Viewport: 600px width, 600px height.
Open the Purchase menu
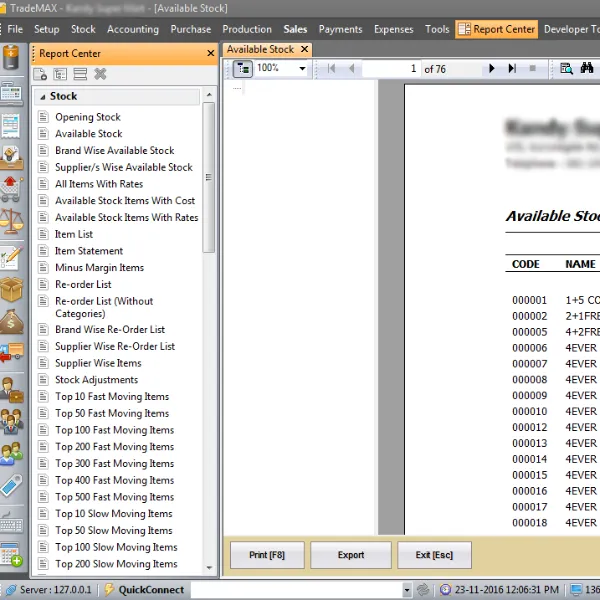pyautogui.click(x=191, y=29)
